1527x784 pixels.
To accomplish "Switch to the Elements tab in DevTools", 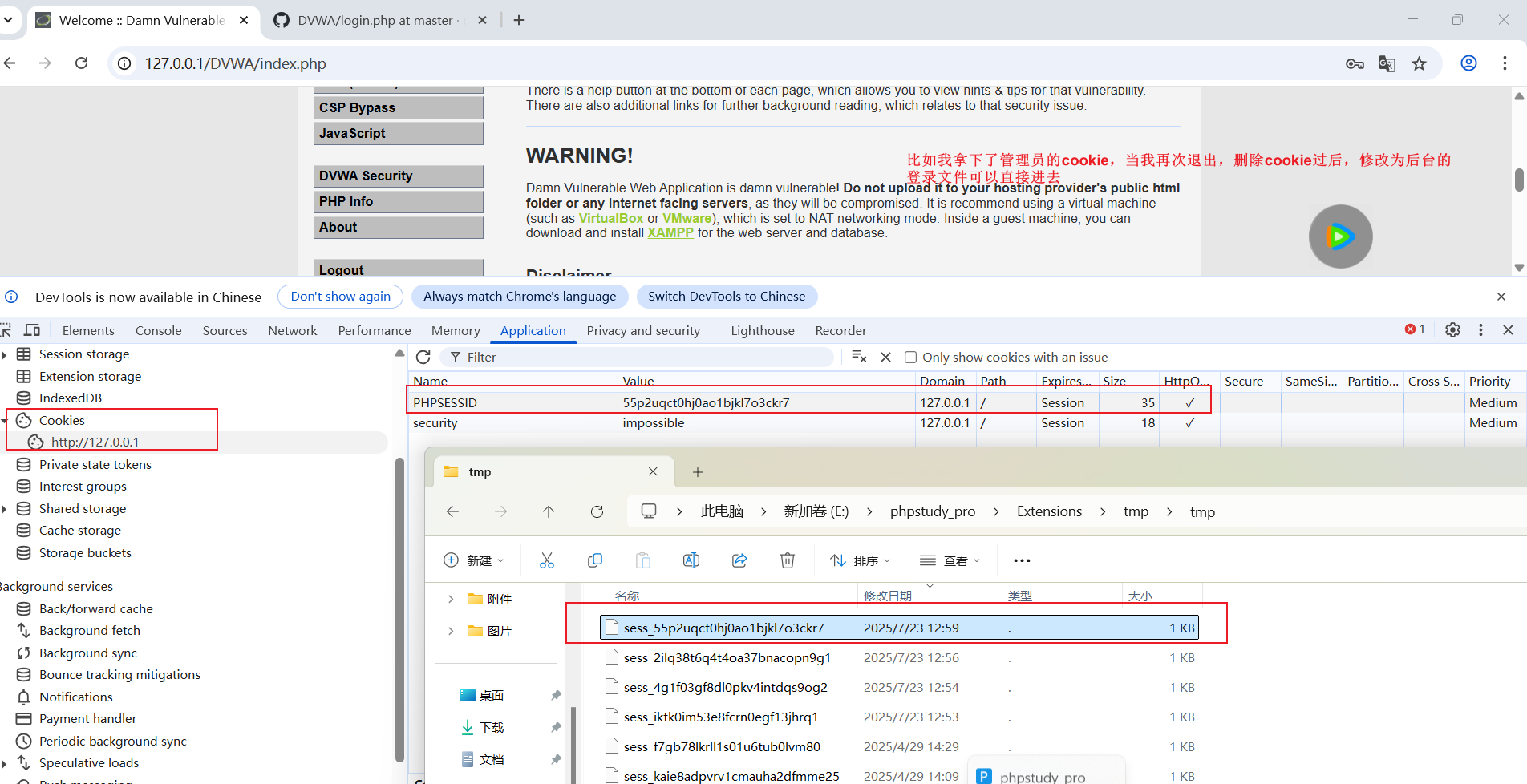I will [x=88, y=330].
